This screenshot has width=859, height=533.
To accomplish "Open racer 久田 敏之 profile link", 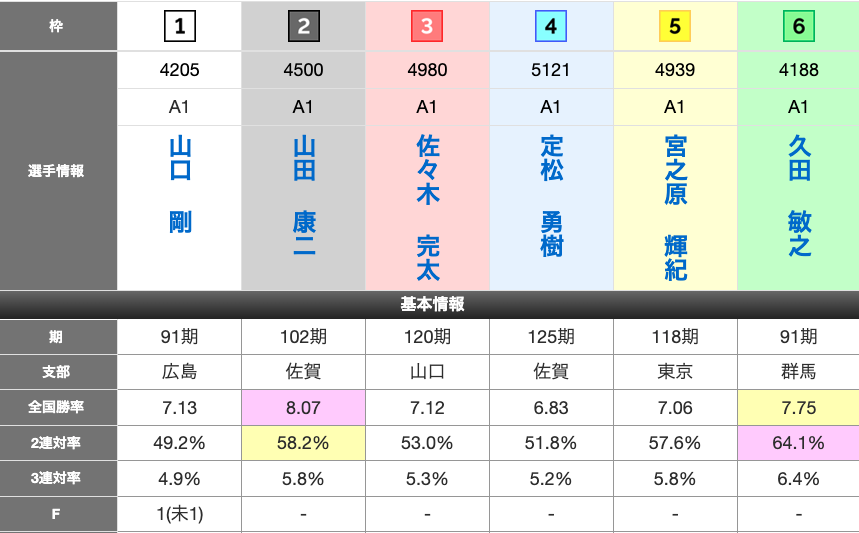I will click(x=799, y=196).
